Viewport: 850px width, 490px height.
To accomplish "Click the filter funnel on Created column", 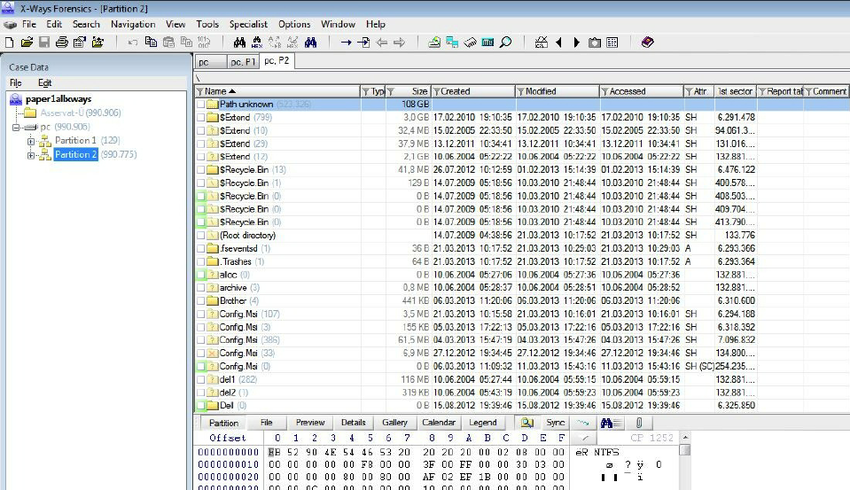I will (x=436, y=92).
